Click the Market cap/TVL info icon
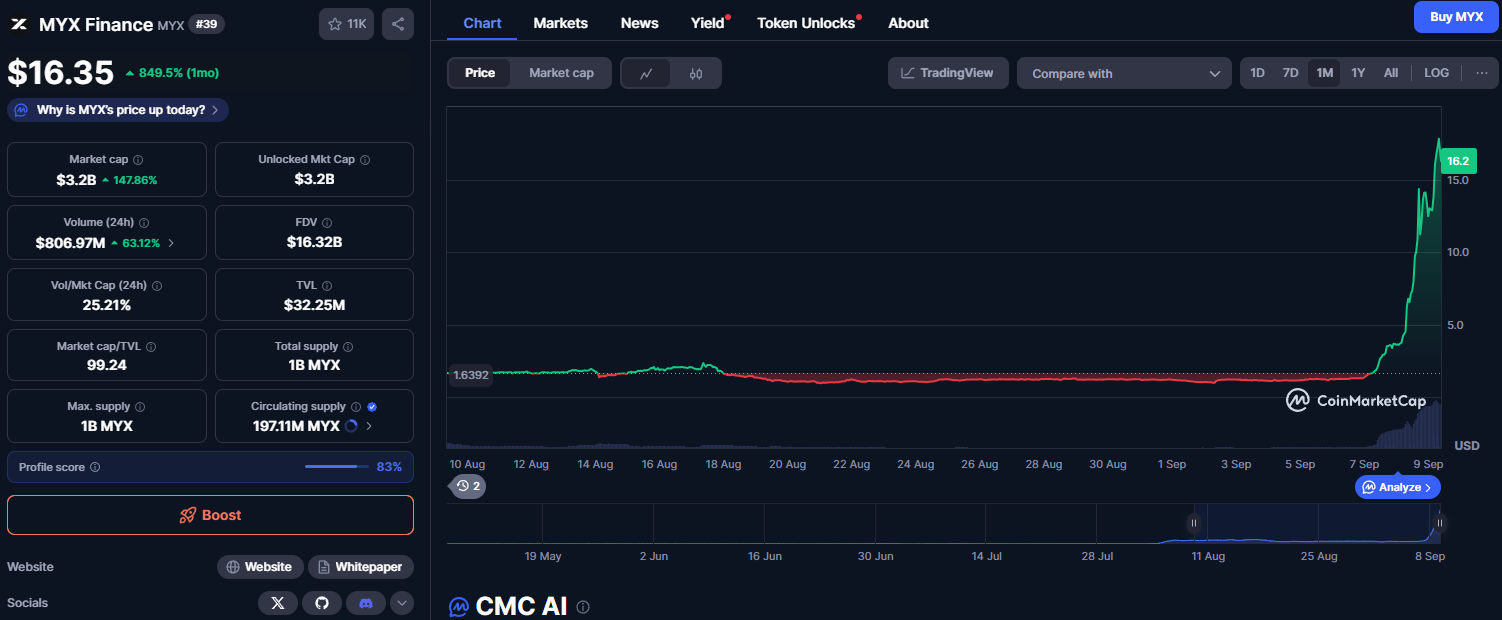The height and width of the screenshot is (620, 1502). 152,347
